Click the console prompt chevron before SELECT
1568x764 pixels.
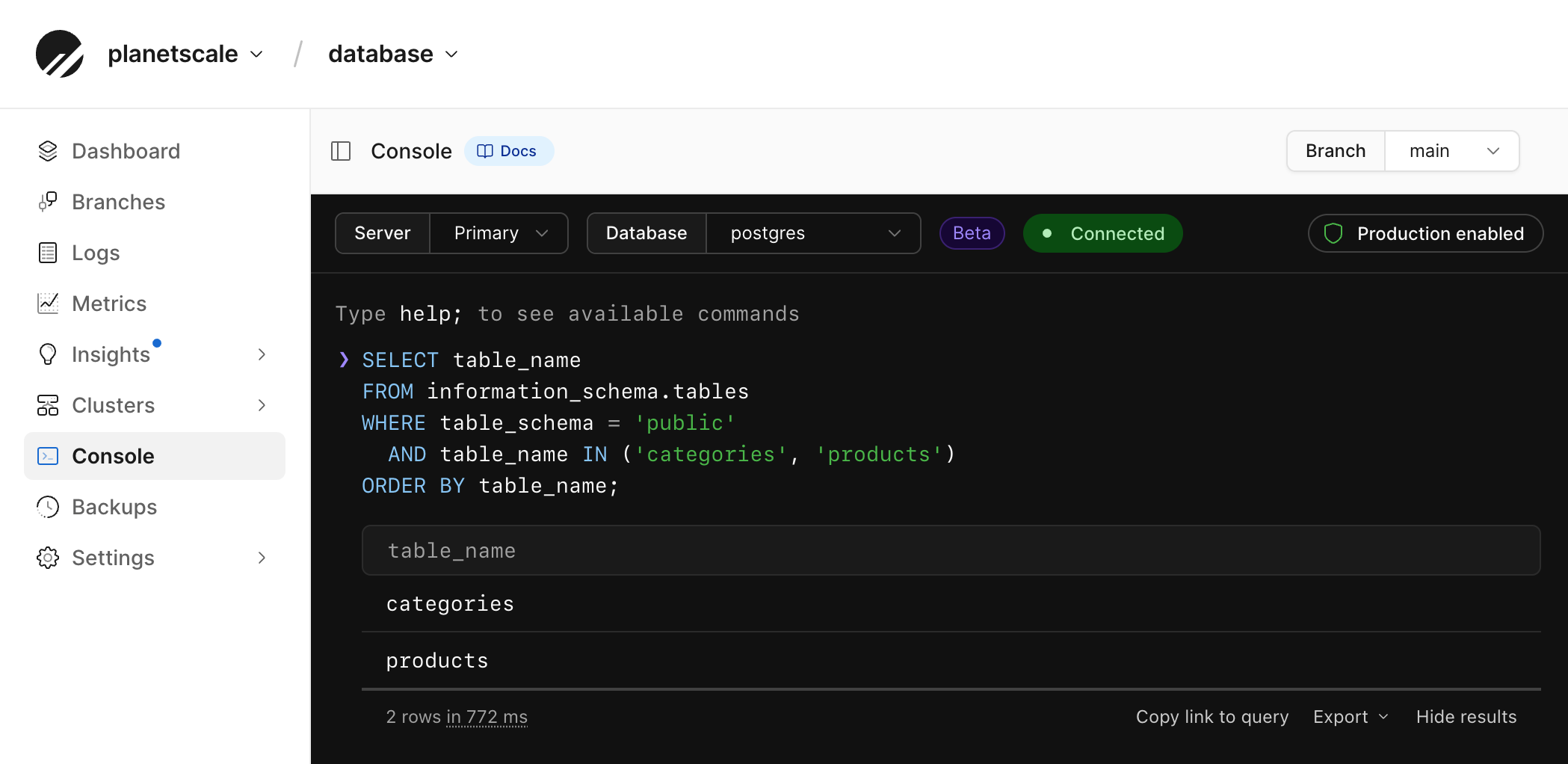344,360
